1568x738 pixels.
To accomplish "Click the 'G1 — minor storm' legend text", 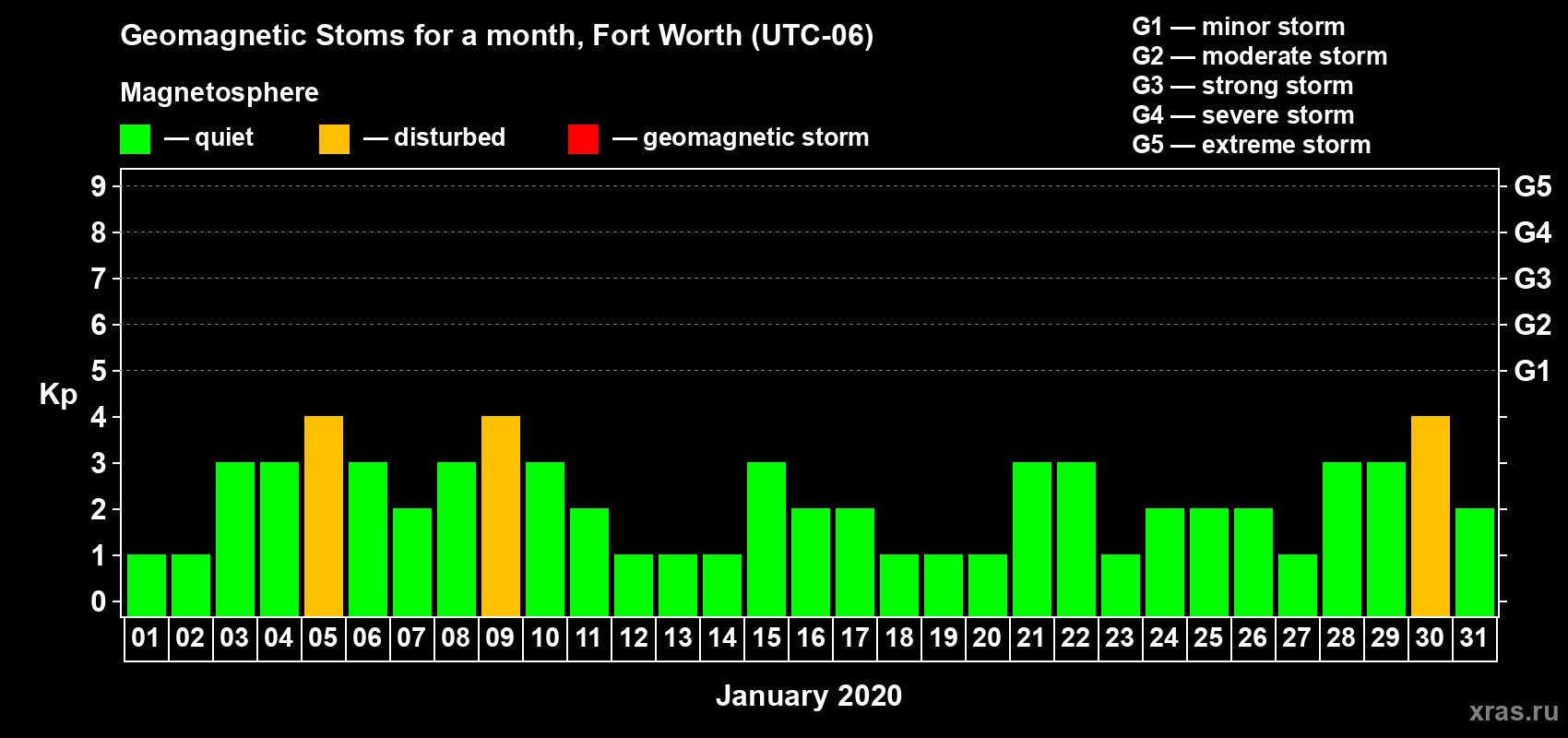I will 1239,27.
